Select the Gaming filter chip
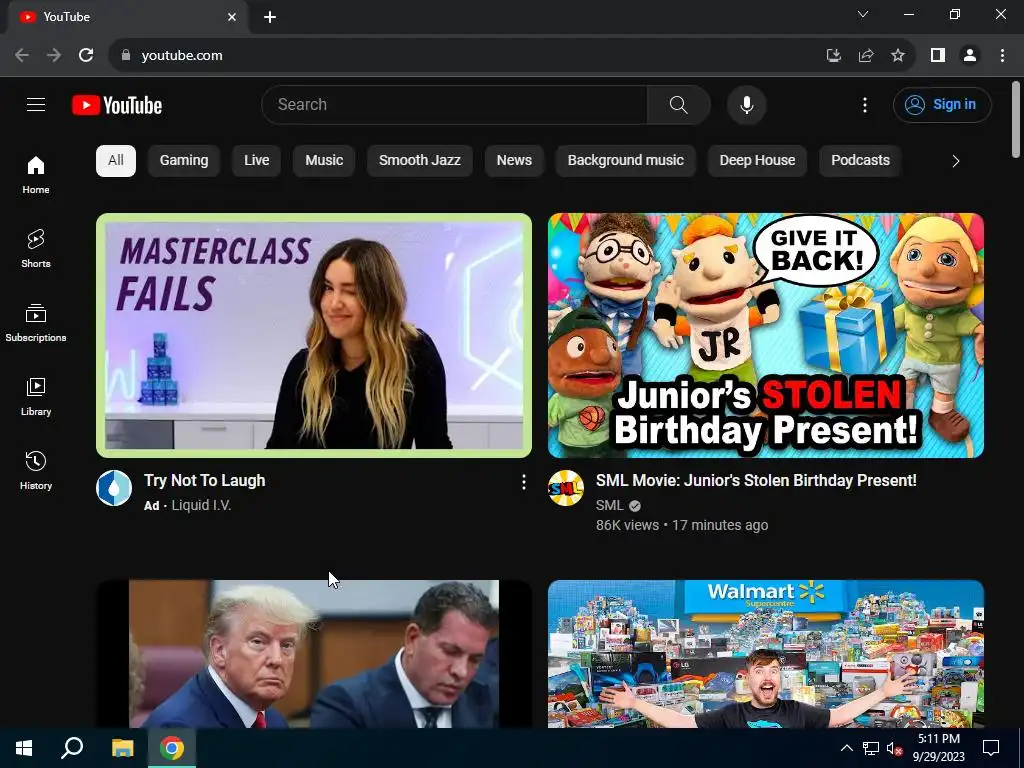1024x768 pixels. tap(184, 161)
